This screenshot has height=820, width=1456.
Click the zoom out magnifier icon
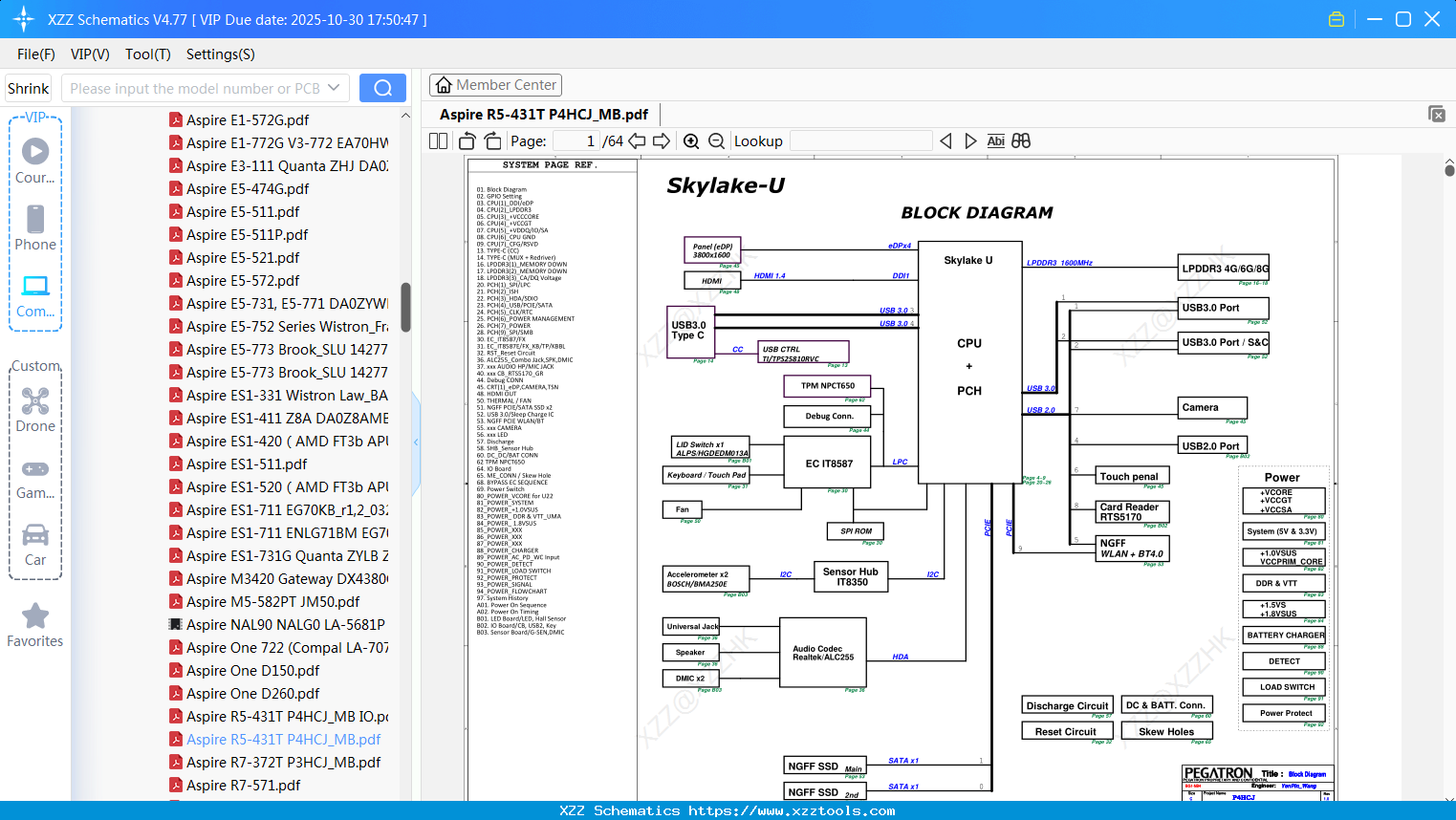click(x=716, y=141)
